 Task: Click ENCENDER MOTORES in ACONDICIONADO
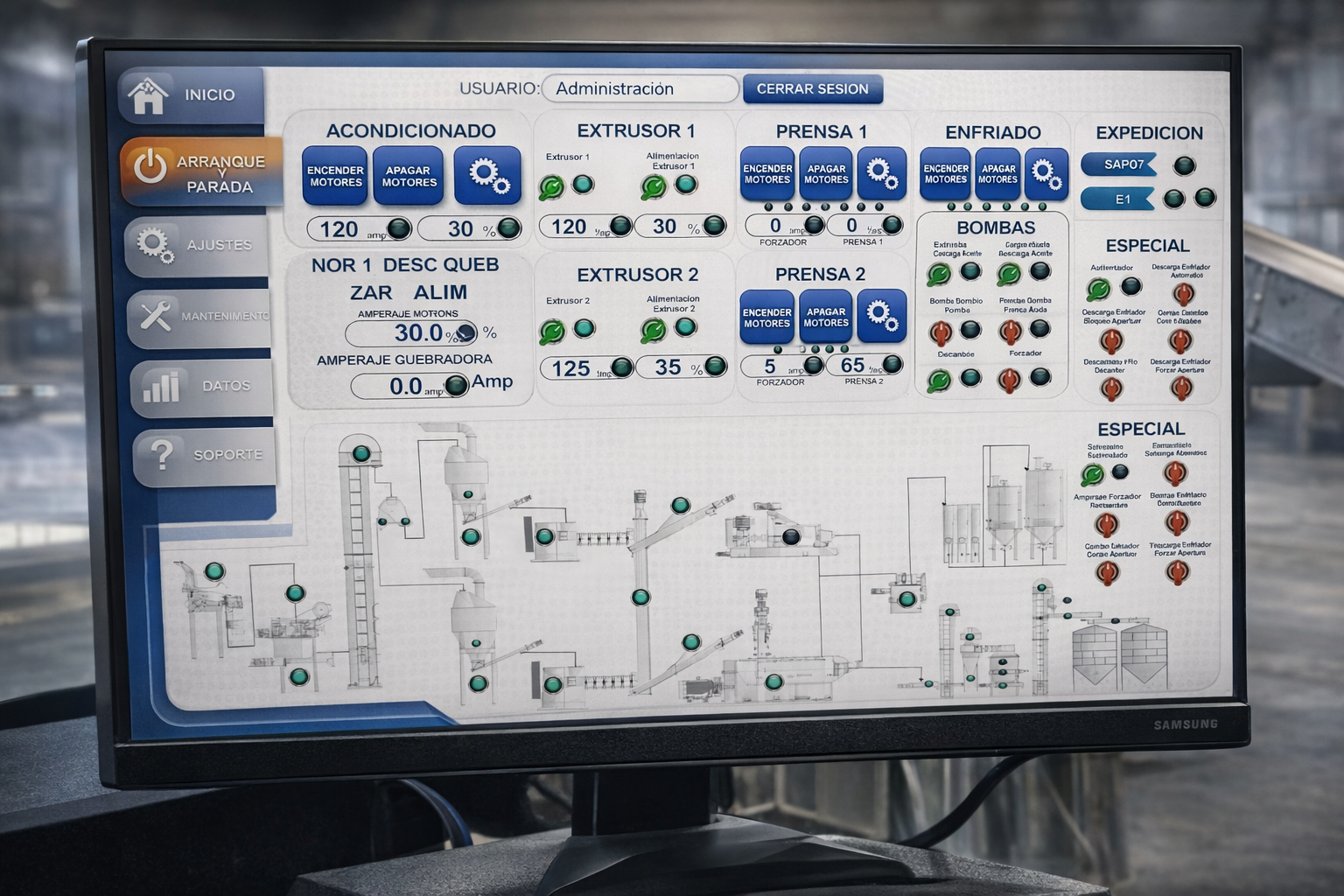[x=335, y=176]
